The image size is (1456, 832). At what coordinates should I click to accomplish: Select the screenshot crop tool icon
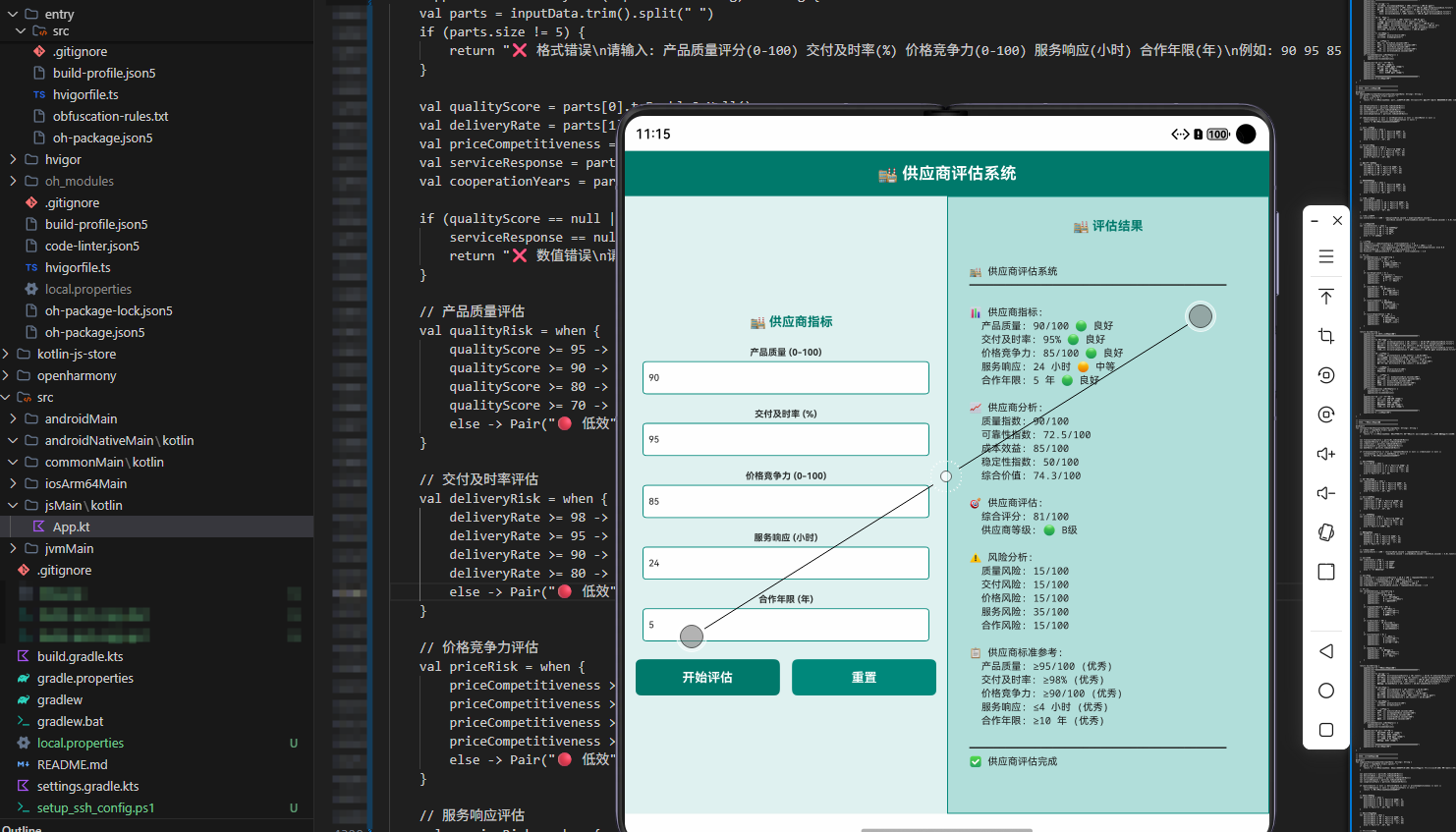pos(1326,335)
